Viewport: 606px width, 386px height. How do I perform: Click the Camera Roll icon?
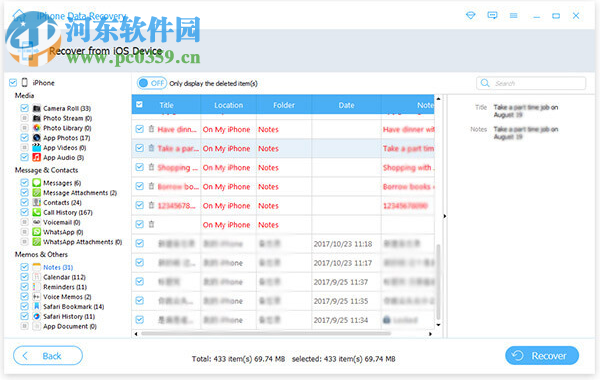[x=37, y=109]
